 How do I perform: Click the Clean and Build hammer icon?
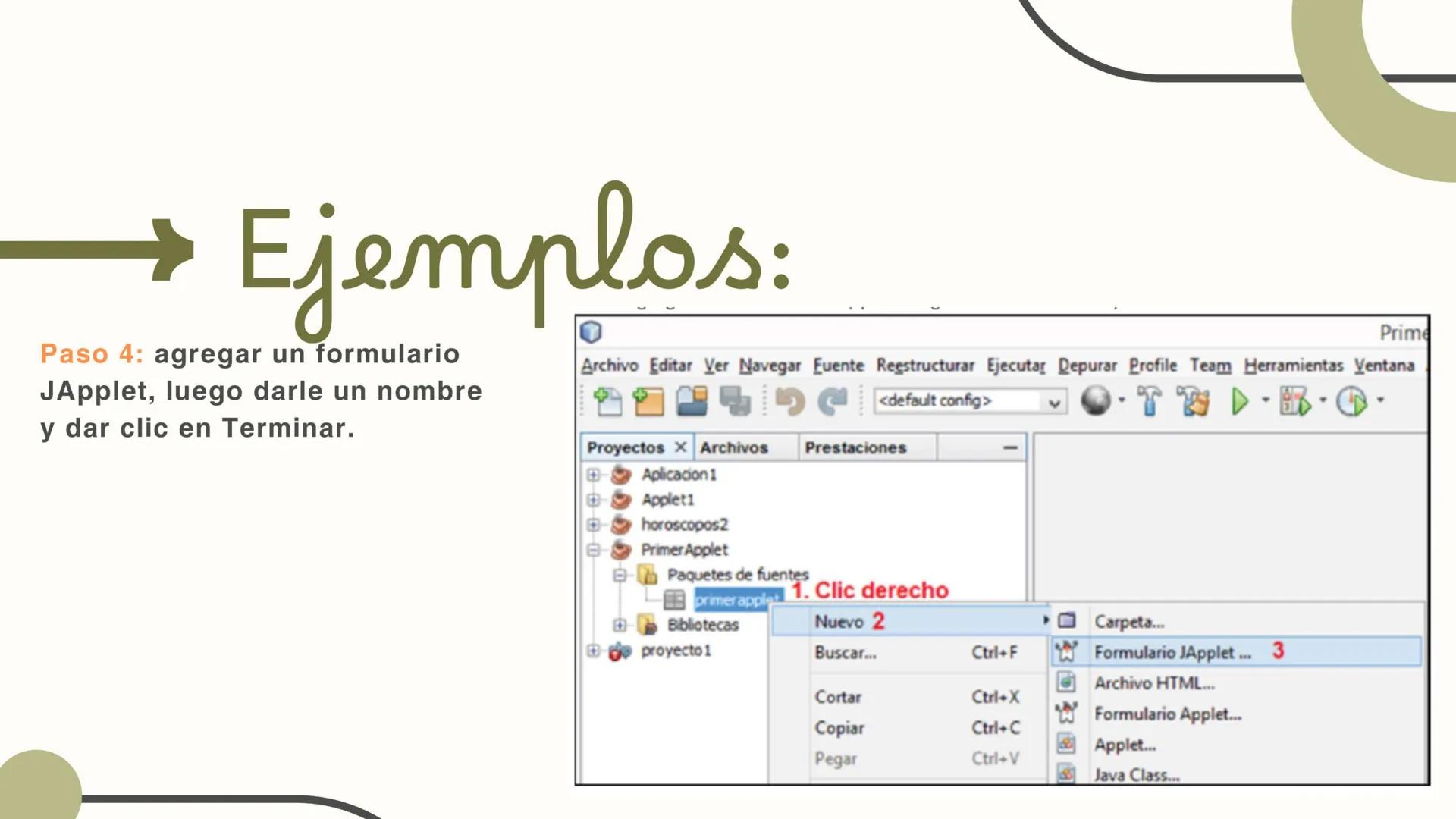coord(1192,401)
